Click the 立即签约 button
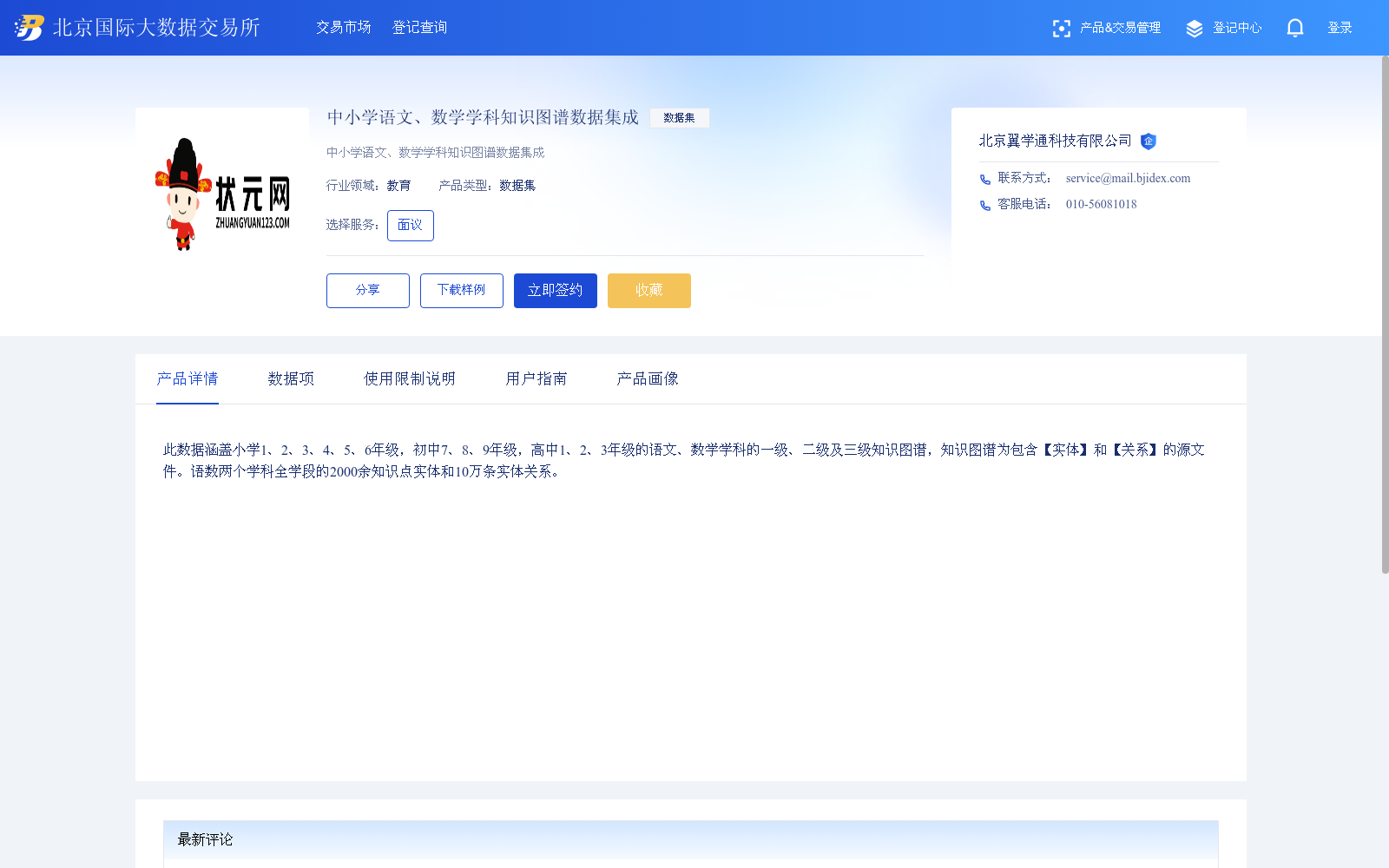 555,290
